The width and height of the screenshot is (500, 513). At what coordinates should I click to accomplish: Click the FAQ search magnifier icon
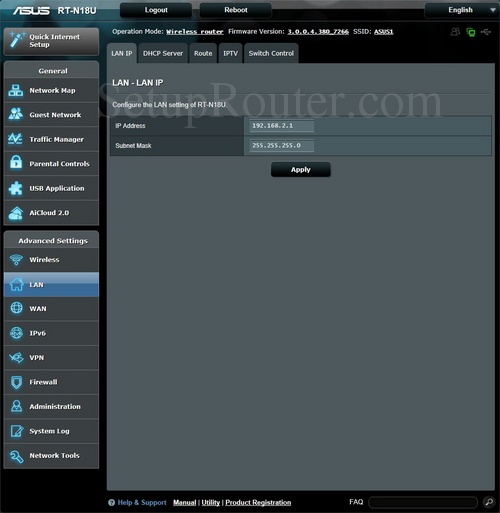[489, 502]
